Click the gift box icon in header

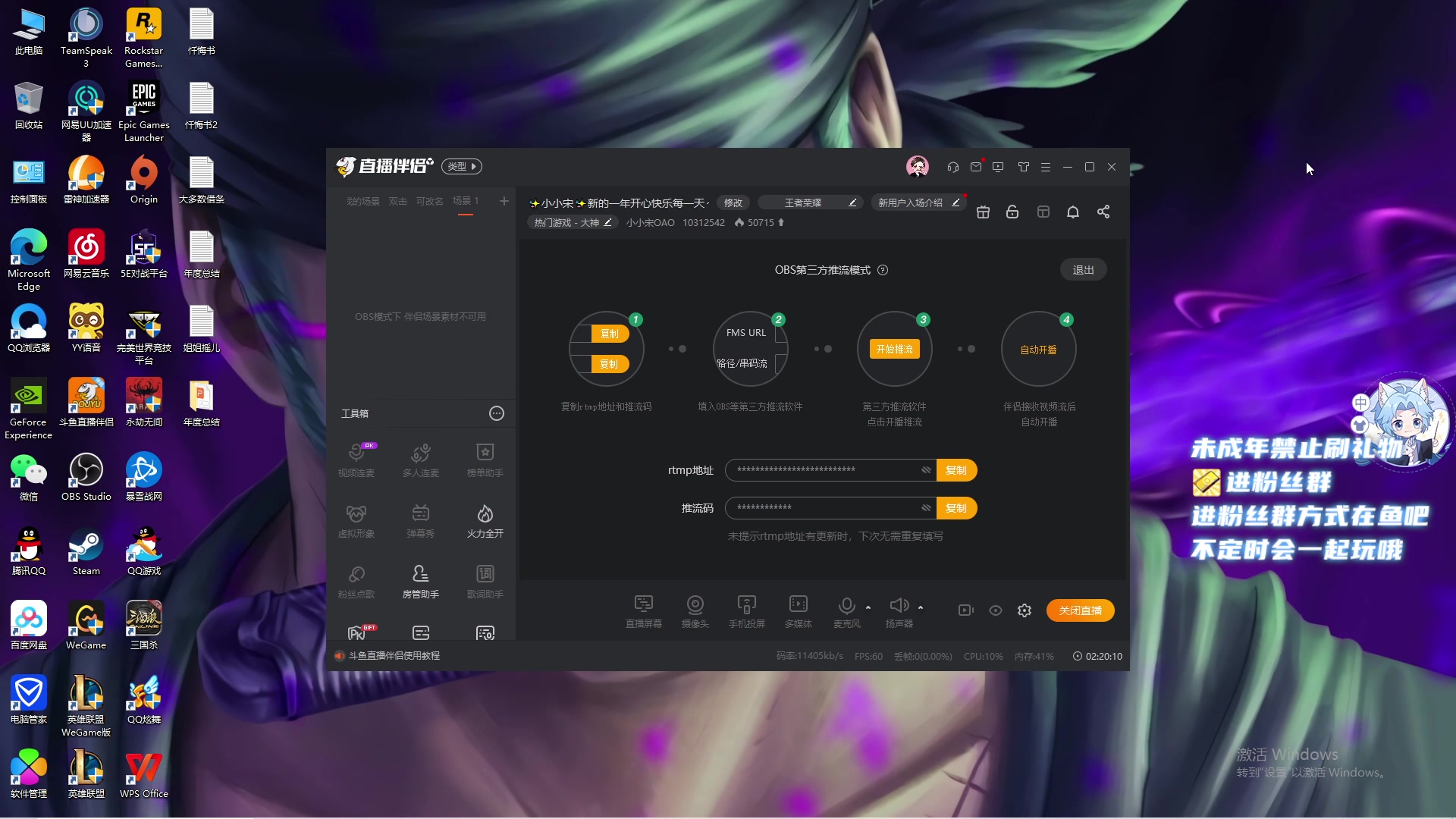click(983, 212)
